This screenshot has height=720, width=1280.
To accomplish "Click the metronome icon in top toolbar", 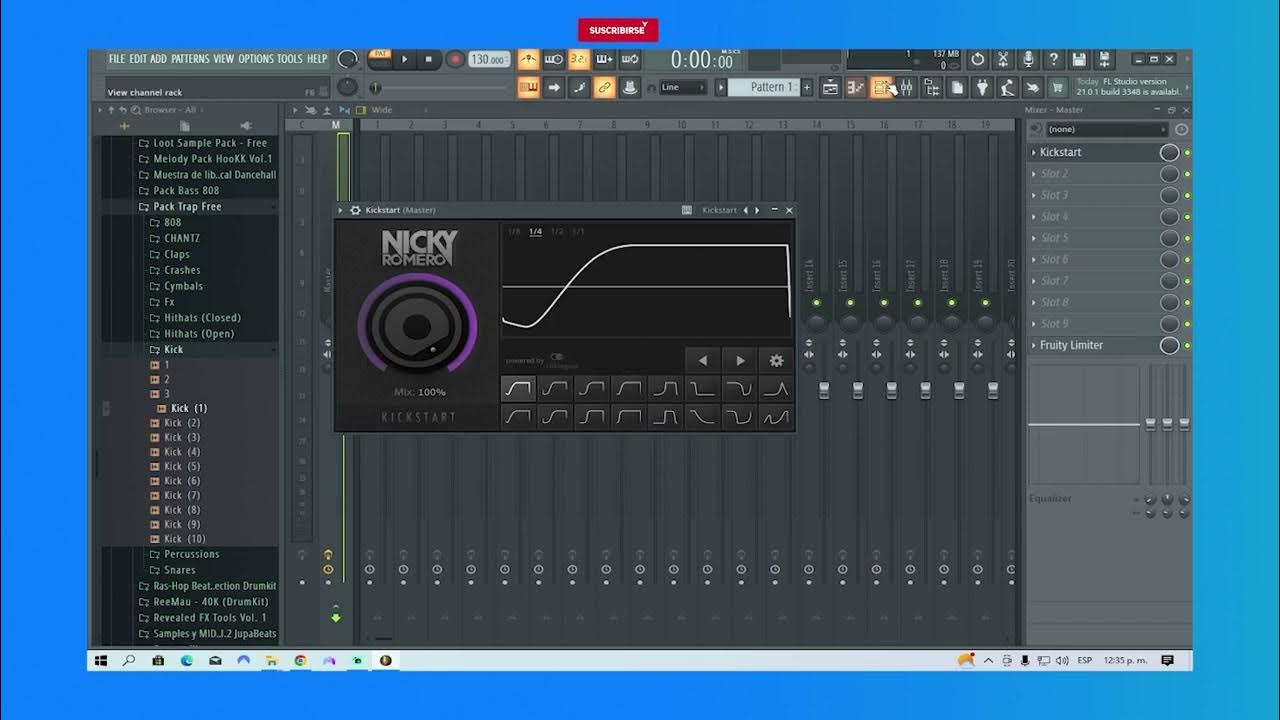I will click(x=527, y=59).
